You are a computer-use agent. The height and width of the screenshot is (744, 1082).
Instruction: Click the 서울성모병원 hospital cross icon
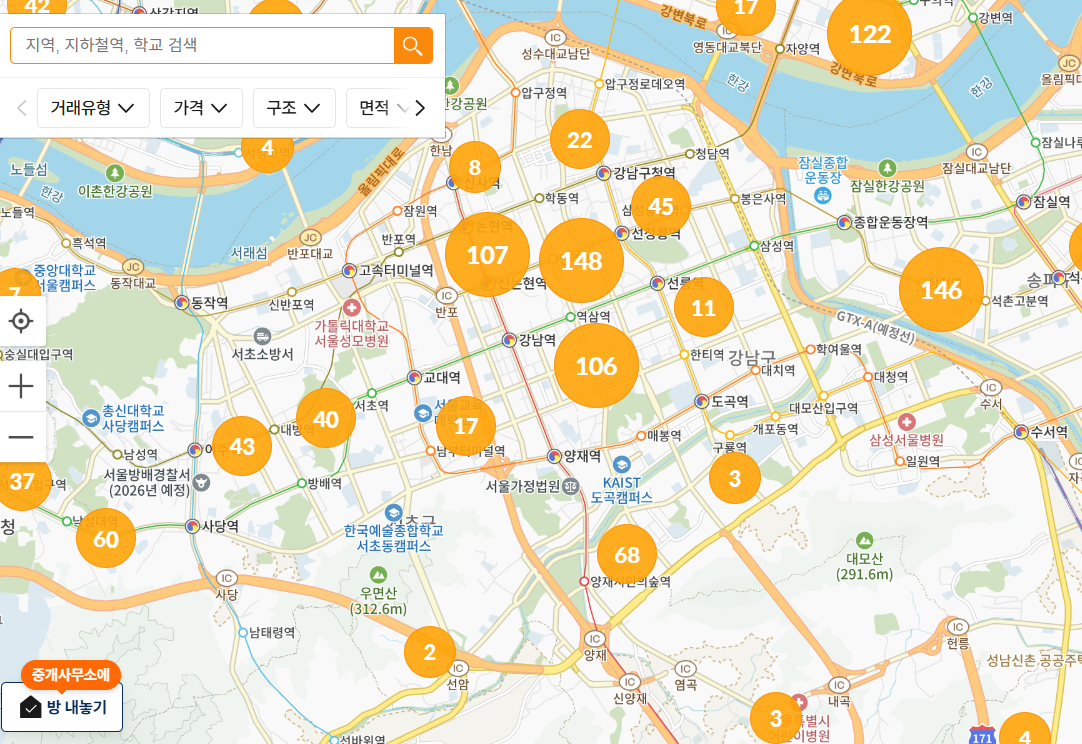coord(352,307)
